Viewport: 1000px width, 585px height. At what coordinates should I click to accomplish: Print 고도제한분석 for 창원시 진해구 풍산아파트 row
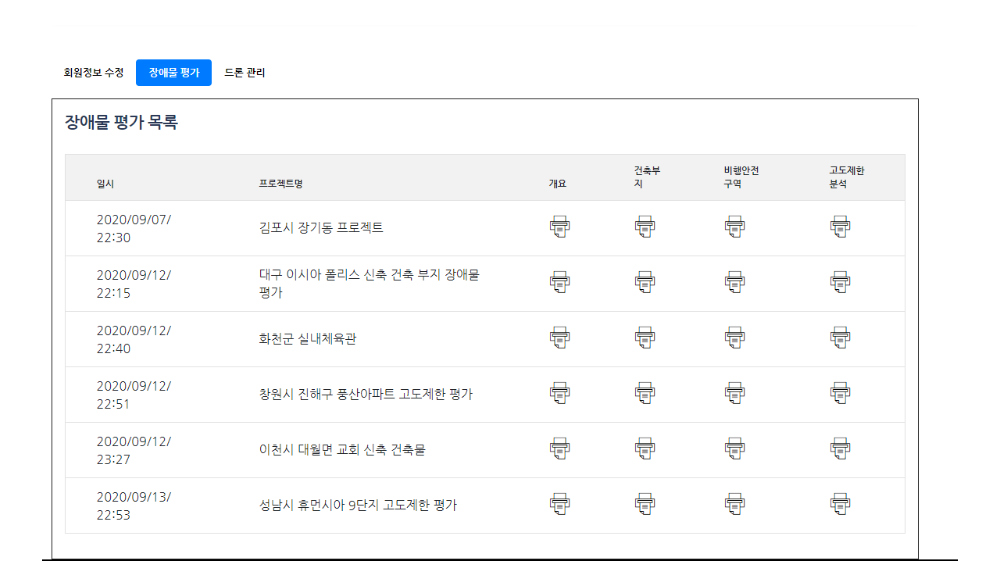tap(840, 393)
